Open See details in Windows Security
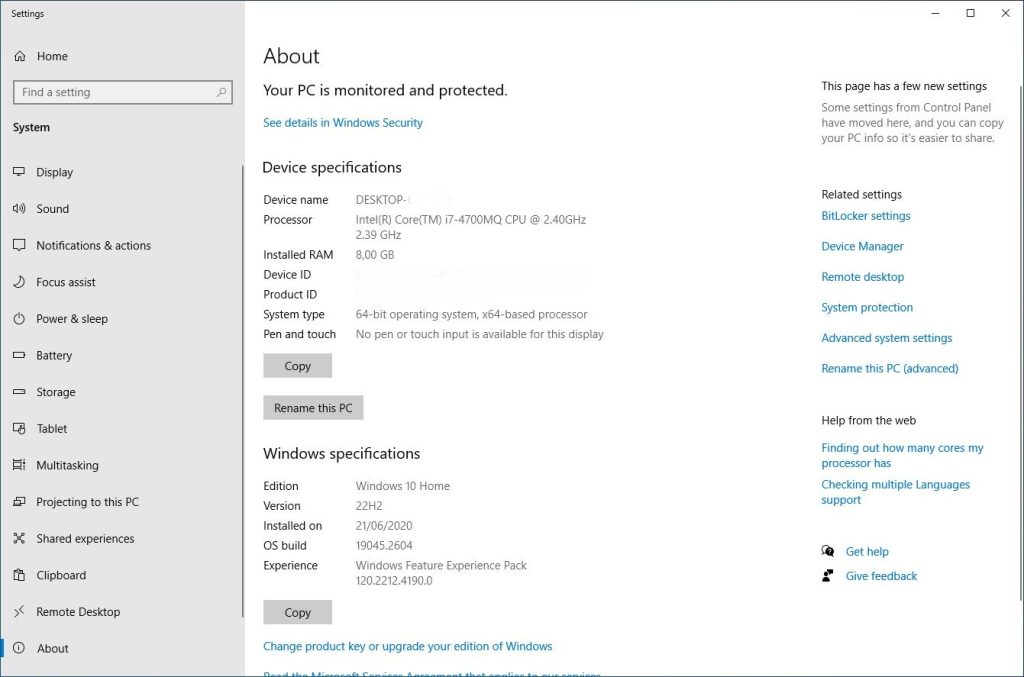This screenshot has width=1024, height=677. 343,123
